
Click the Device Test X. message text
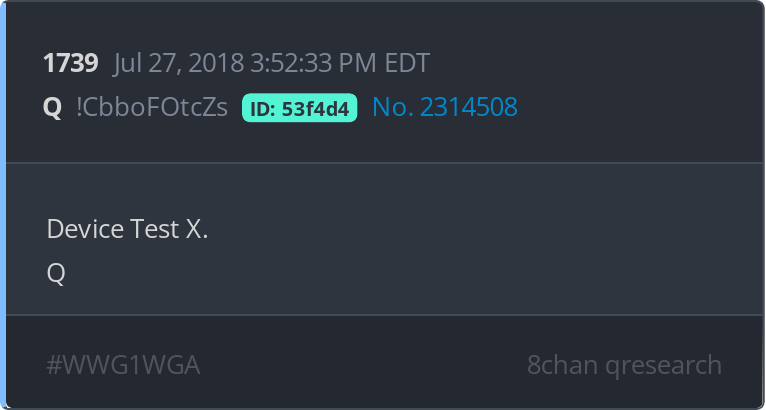coord(128,229)
